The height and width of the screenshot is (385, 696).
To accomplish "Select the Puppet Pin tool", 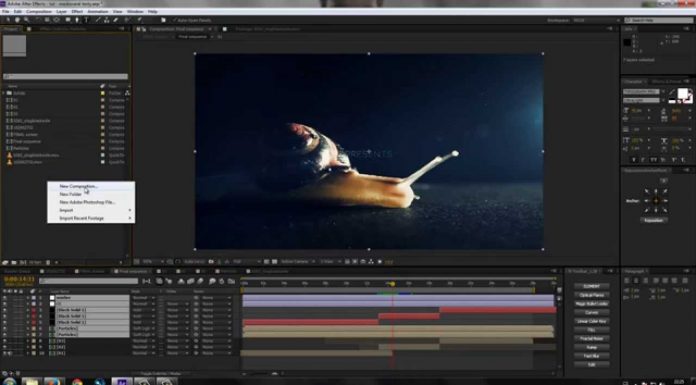I will (140, 20).
